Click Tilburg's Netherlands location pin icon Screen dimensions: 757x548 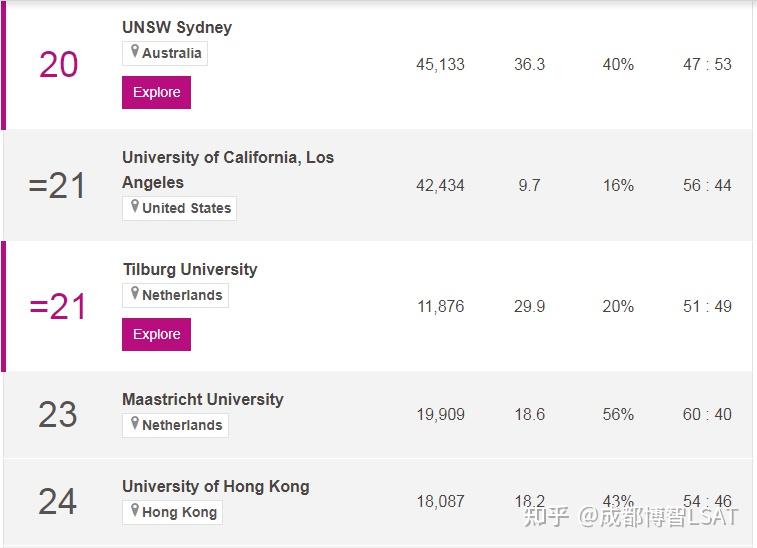pos(134,294)
